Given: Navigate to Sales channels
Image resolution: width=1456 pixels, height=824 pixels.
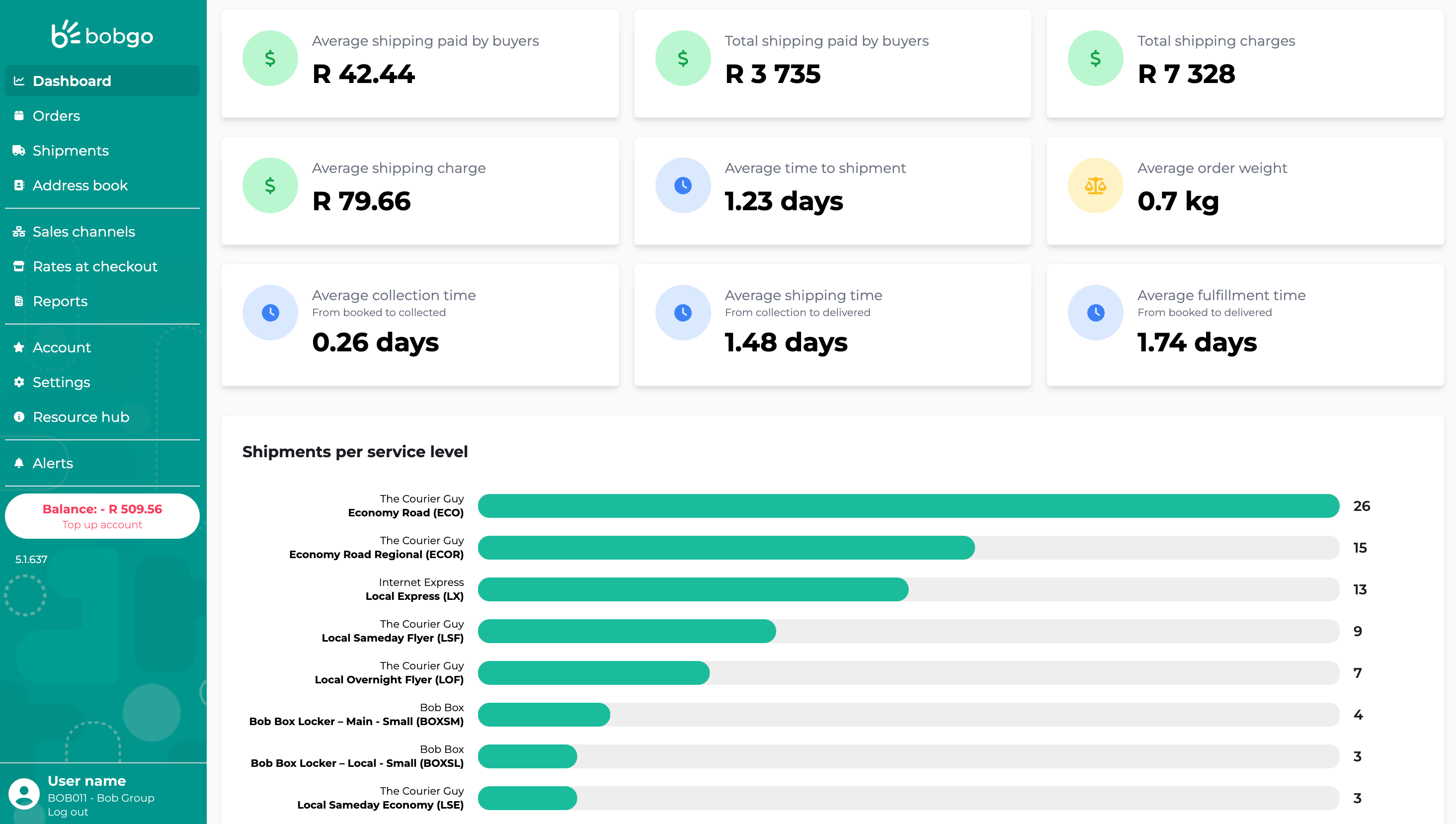Looking at the screenshot, I should (x=102, y=232).
